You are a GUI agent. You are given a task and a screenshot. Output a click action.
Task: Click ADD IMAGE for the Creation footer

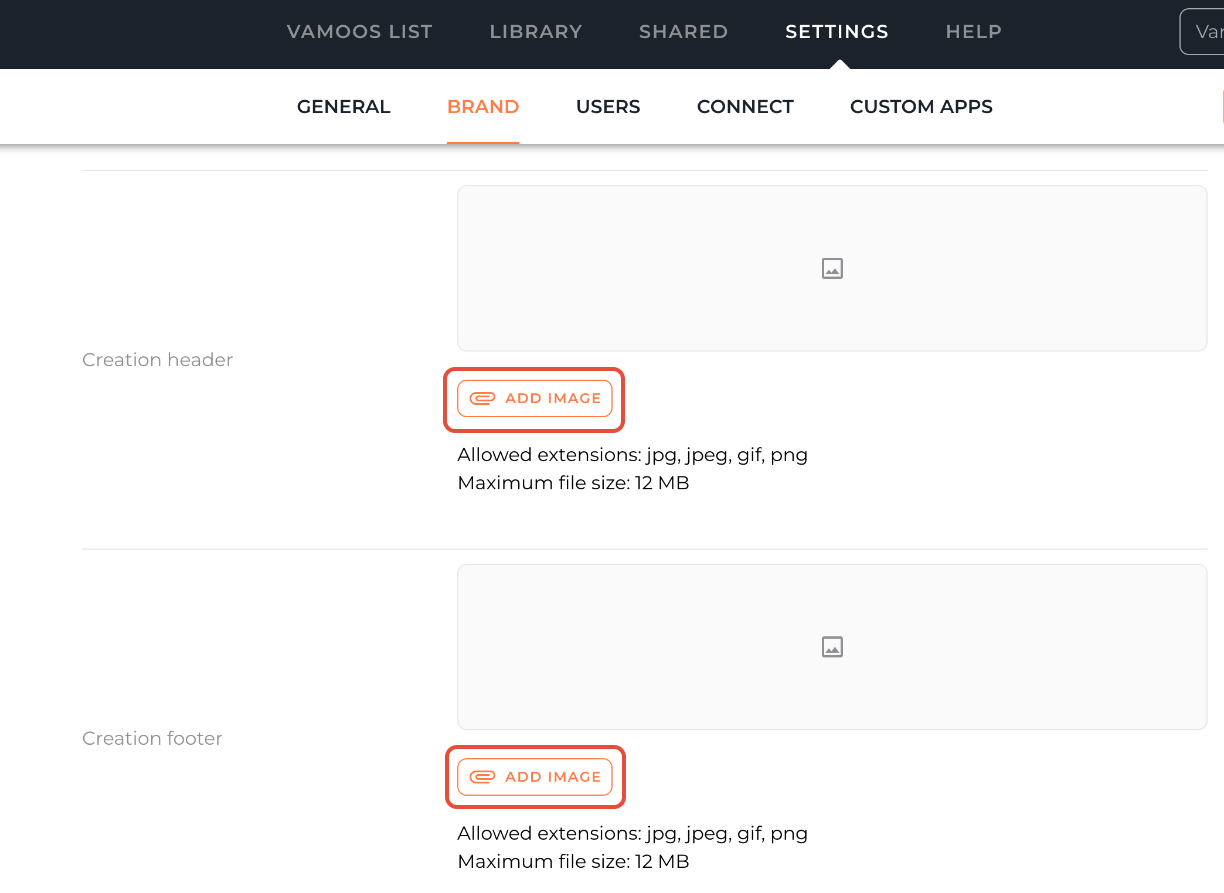coord(535,777)
